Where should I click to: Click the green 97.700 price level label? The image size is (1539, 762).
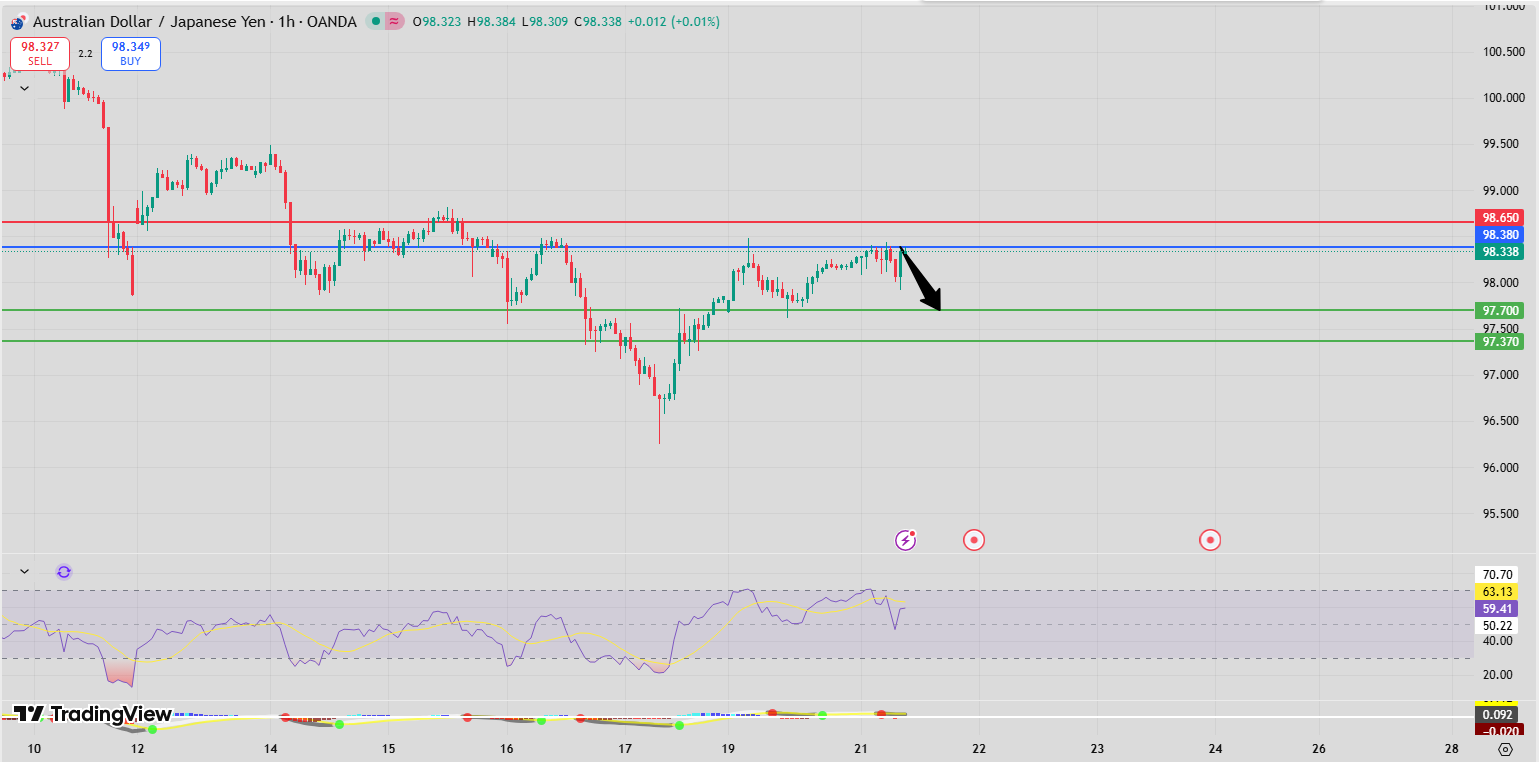(1500, 311)
